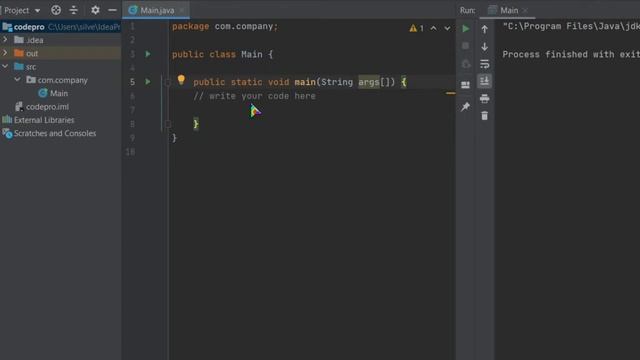Close the Main.java editor tab
The image size is (640, 360).
click(x=181, y=10)
